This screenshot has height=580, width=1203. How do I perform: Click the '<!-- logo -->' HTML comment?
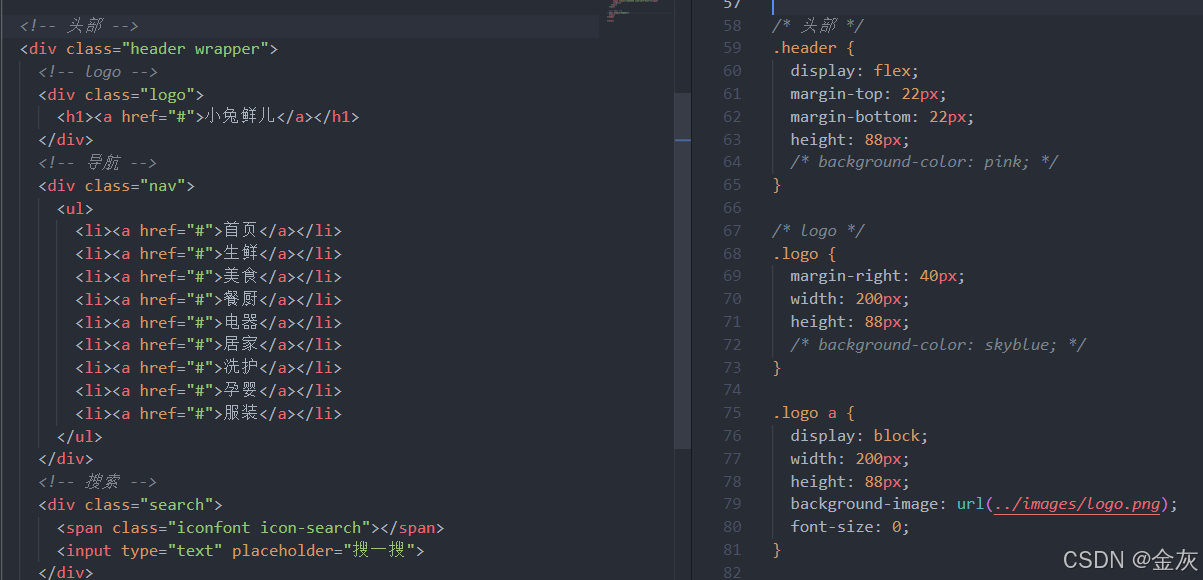click(x=98, y=71)
